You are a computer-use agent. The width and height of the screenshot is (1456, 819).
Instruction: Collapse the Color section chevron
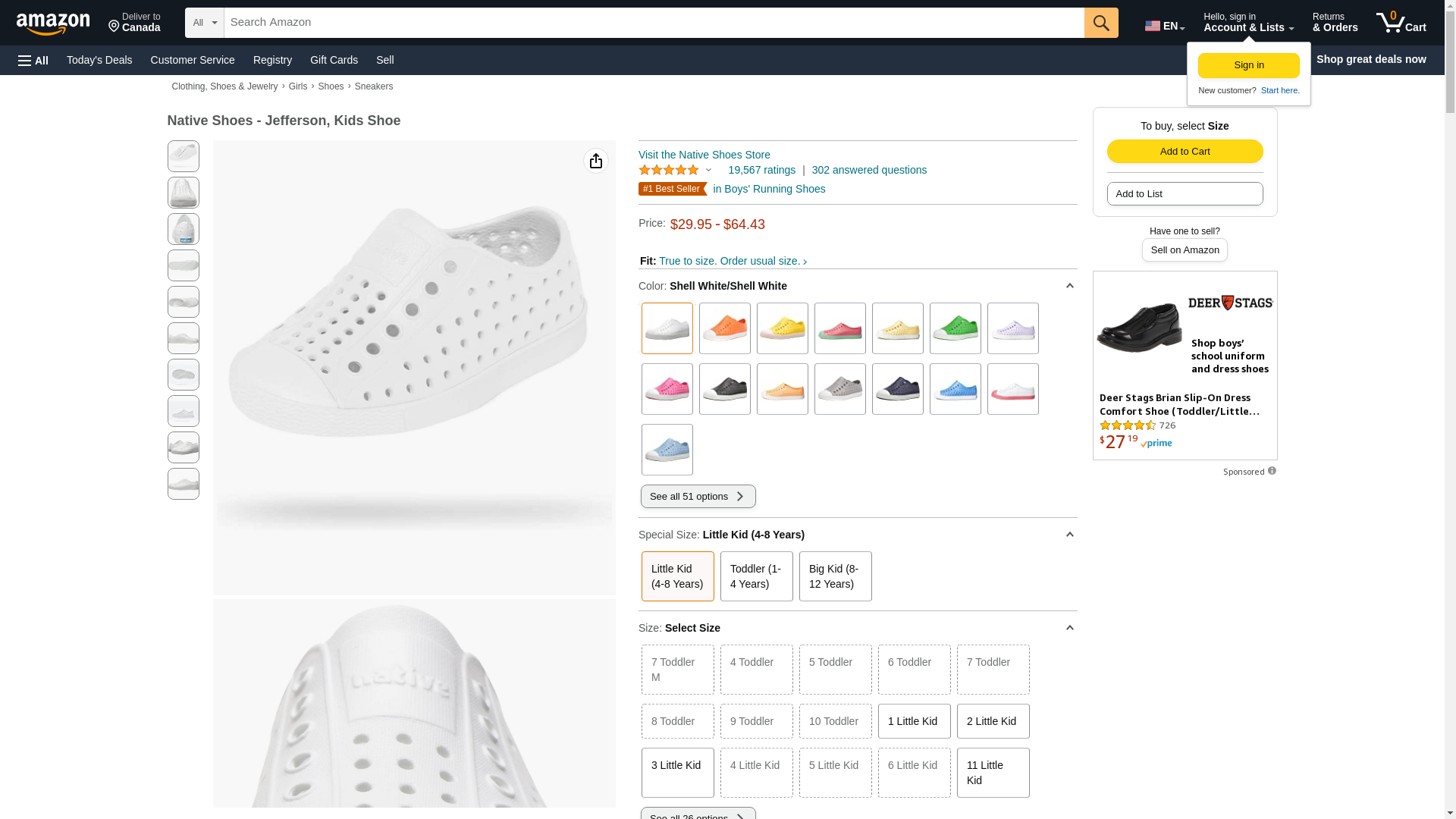1069,286
